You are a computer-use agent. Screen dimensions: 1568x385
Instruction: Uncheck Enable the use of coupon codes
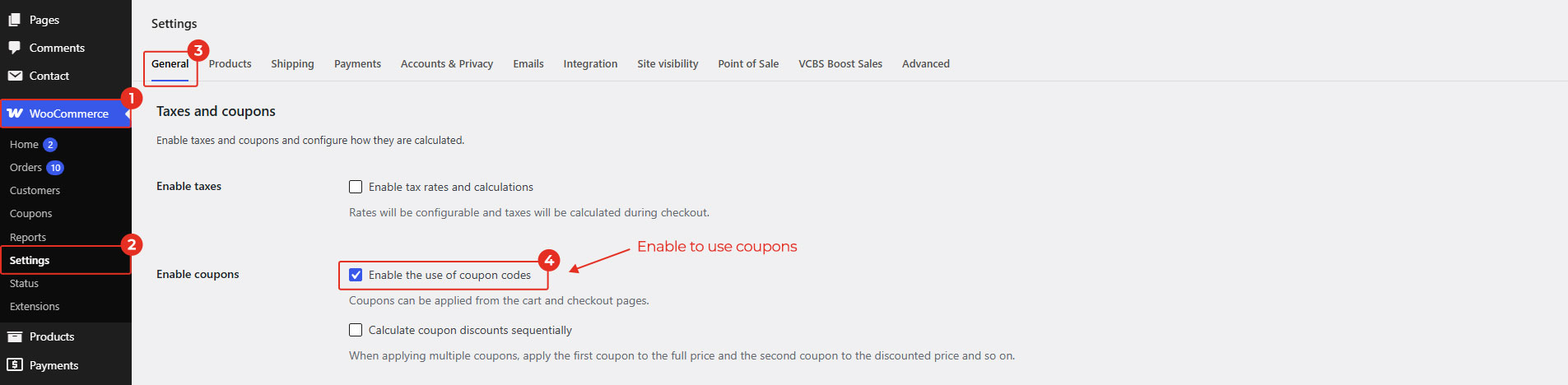356,275
